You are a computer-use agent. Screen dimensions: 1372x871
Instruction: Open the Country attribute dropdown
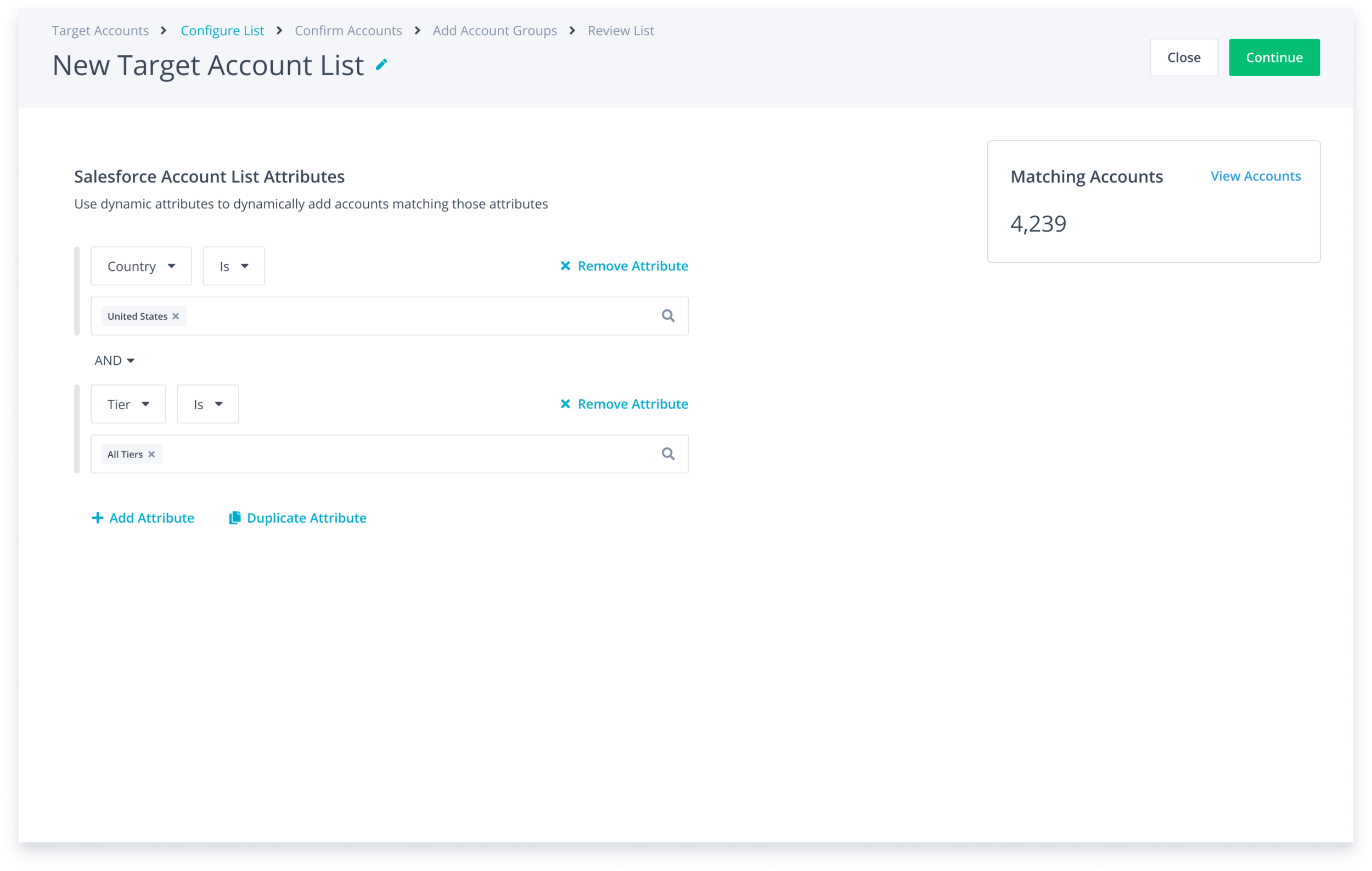point(141,266)
